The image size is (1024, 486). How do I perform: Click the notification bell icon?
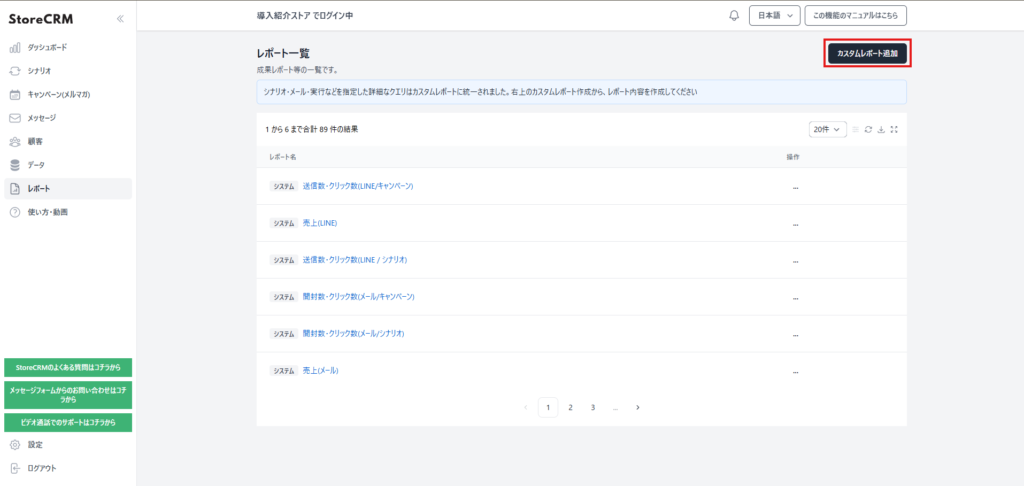(734, 16)
